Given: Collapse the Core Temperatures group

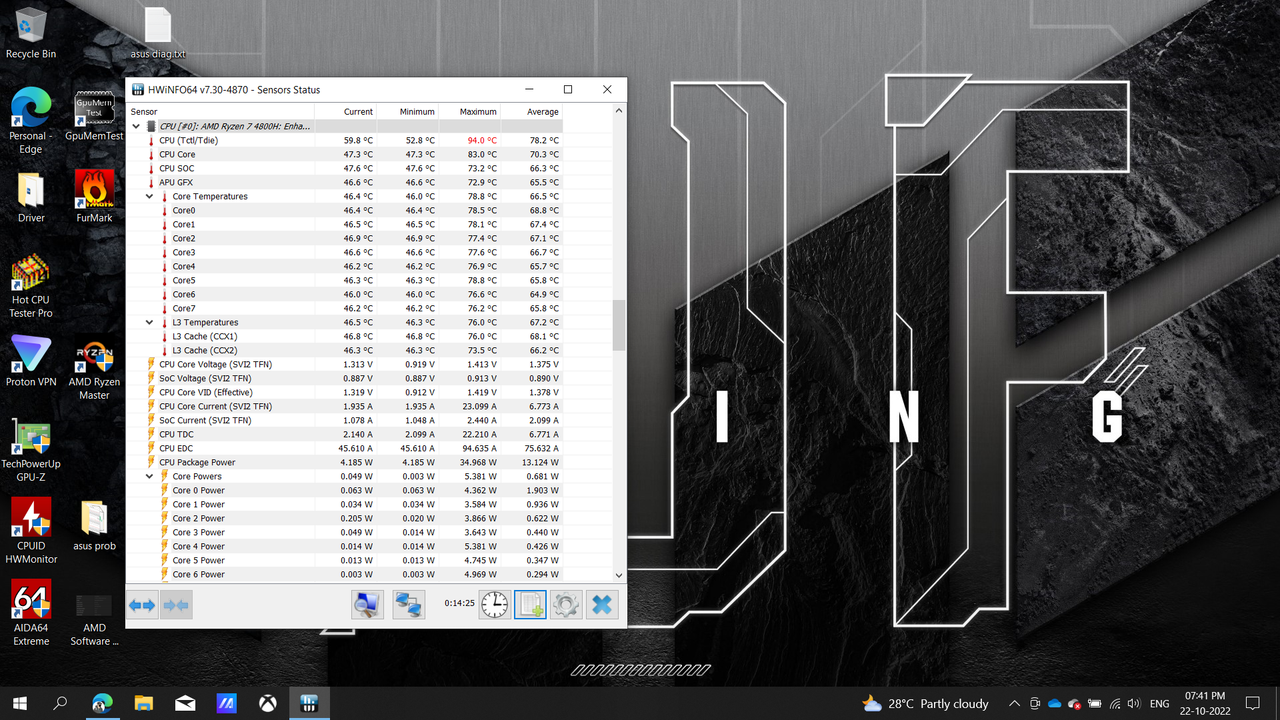Looking at the screenshot, I should (x=149, y=197).
